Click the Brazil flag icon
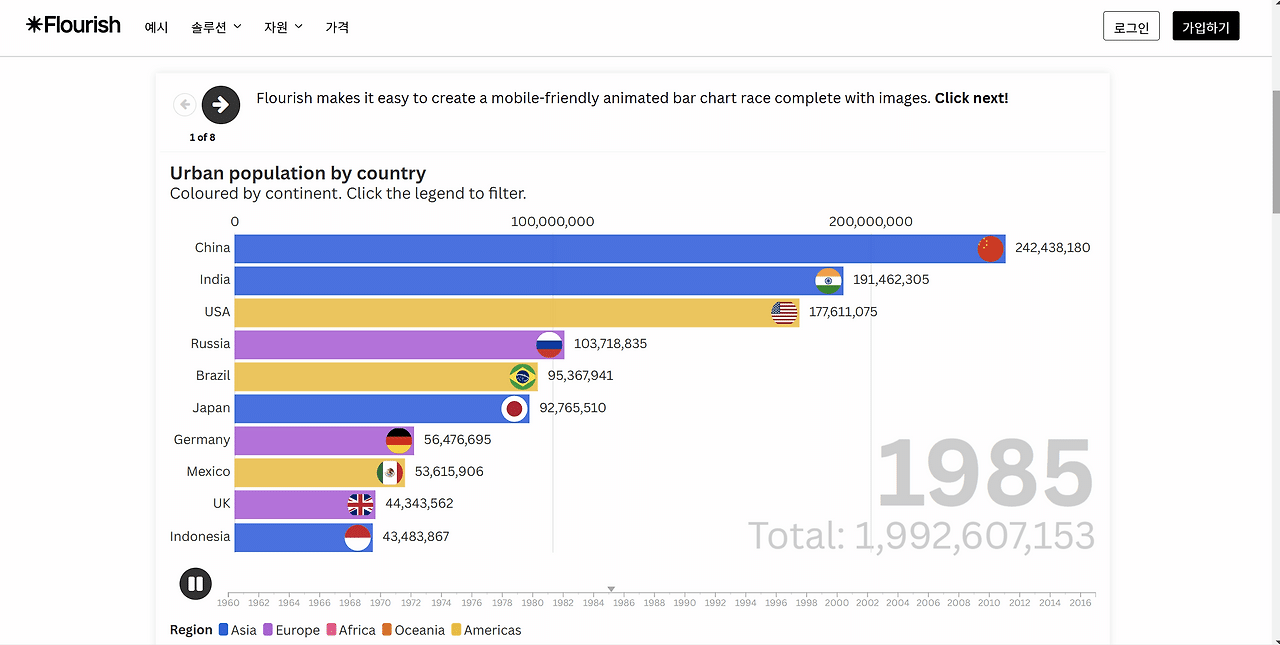1280x645 pixels. [x=521, y=376]
